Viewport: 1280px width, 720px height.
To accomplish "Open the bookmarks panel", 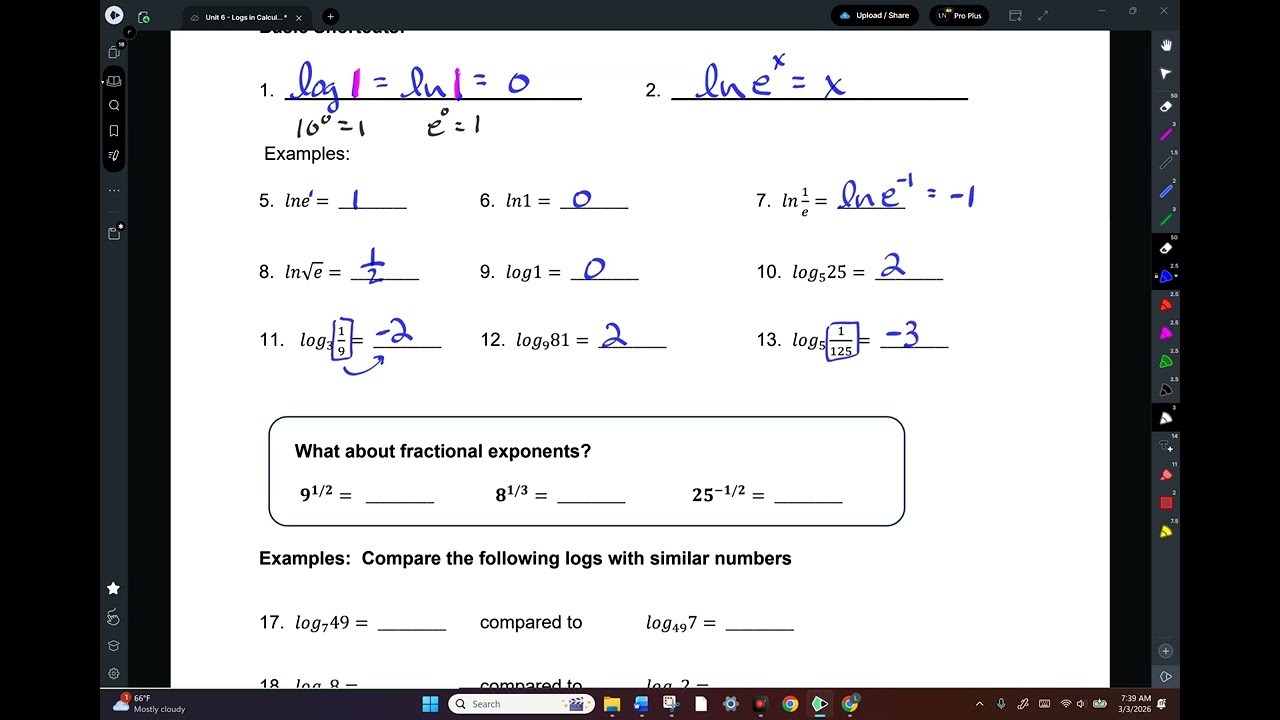I will 114,130.
